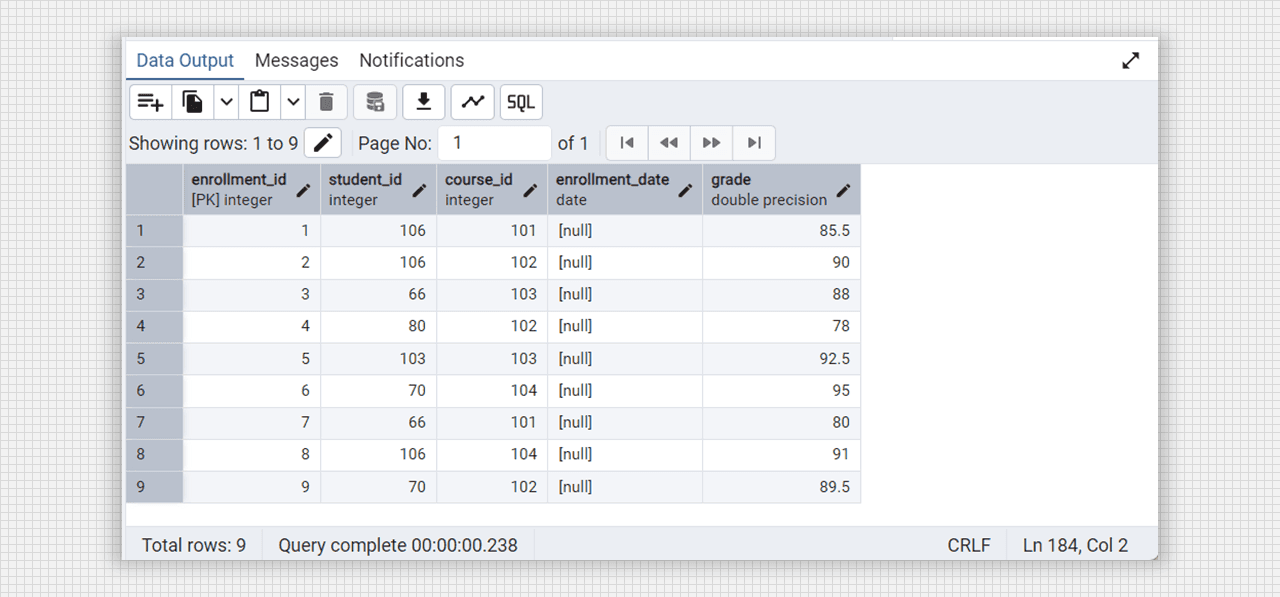The height and width of the screenshot is (597, 1280).
Task: Click the Add row icon
Action: 151,102
